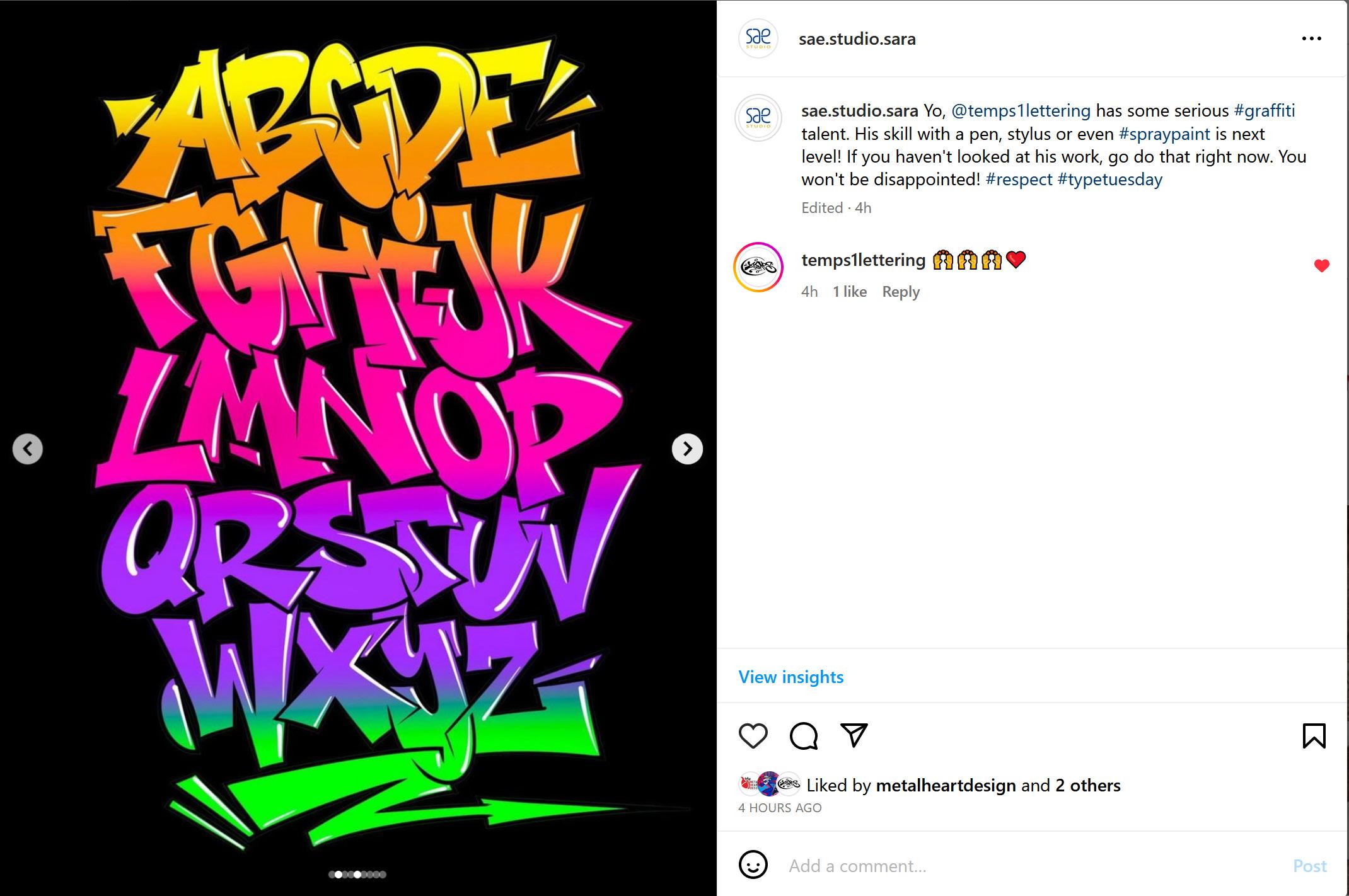Open the #spraypaint hashtag
The height and width of the screenshot is (896, 1349).
point(1164,134)
